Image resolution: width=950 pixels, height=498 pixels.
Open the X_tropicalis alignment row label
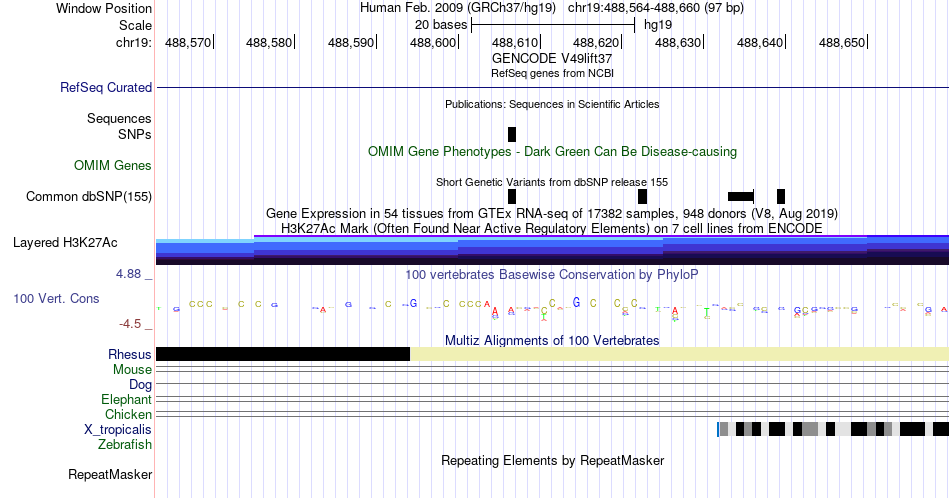[x=118, y=430]
